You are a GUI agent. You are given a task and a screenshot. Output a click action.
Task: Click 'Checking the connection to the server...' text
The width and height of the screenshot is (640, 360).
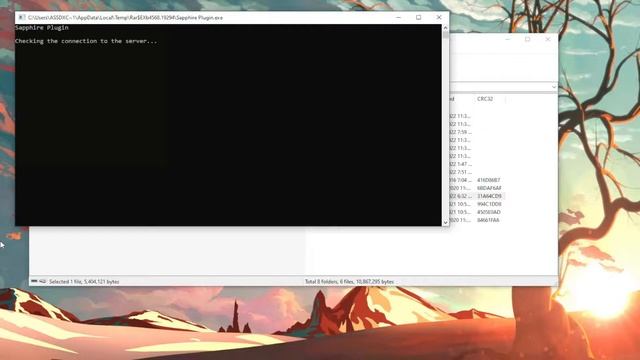point(86,41)
